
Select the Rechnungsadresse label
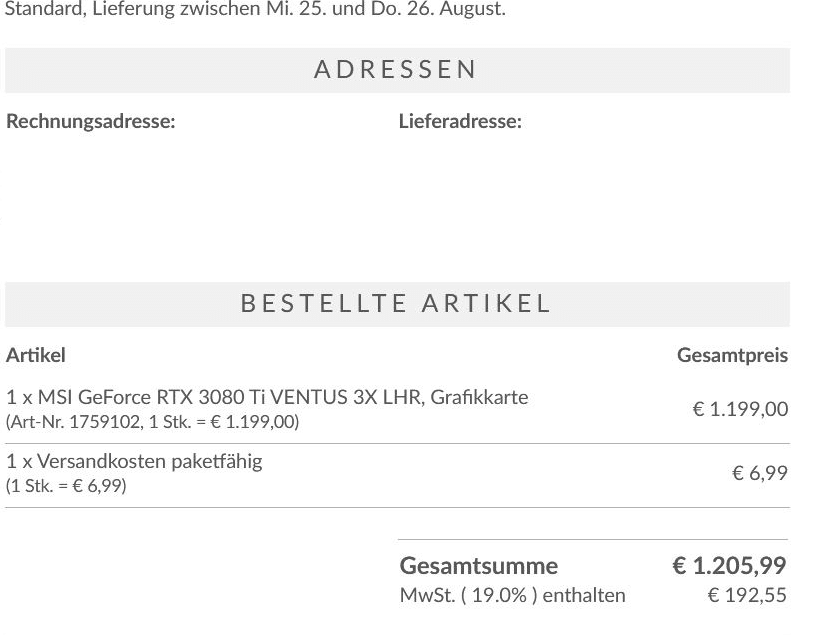pyautogui.click(x=91, y=121)
